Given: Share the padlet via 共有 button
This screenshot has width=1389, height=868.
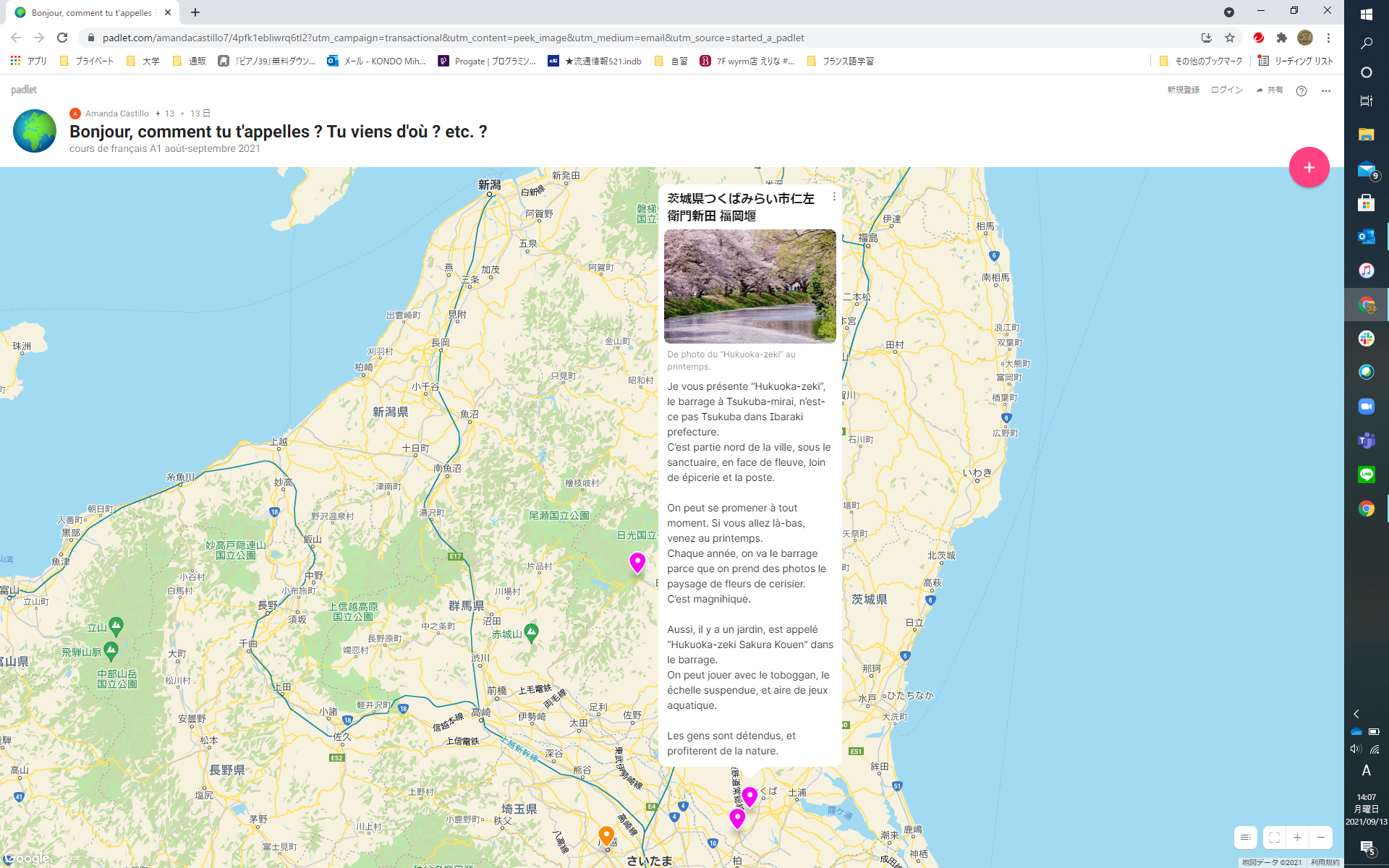Looking at the screenshot, I should [1270, 90].
